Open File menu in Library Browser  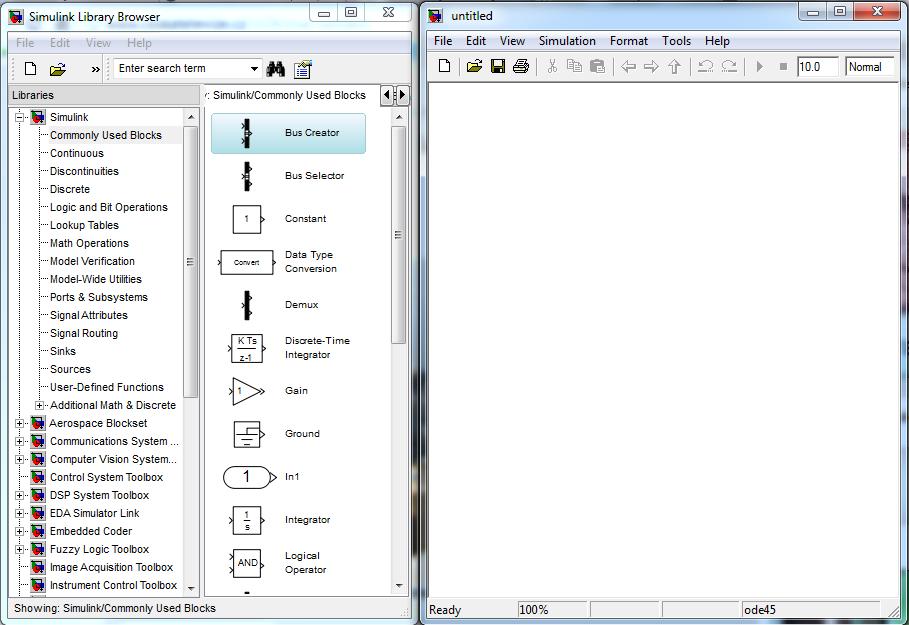click(x=25, y=43)
